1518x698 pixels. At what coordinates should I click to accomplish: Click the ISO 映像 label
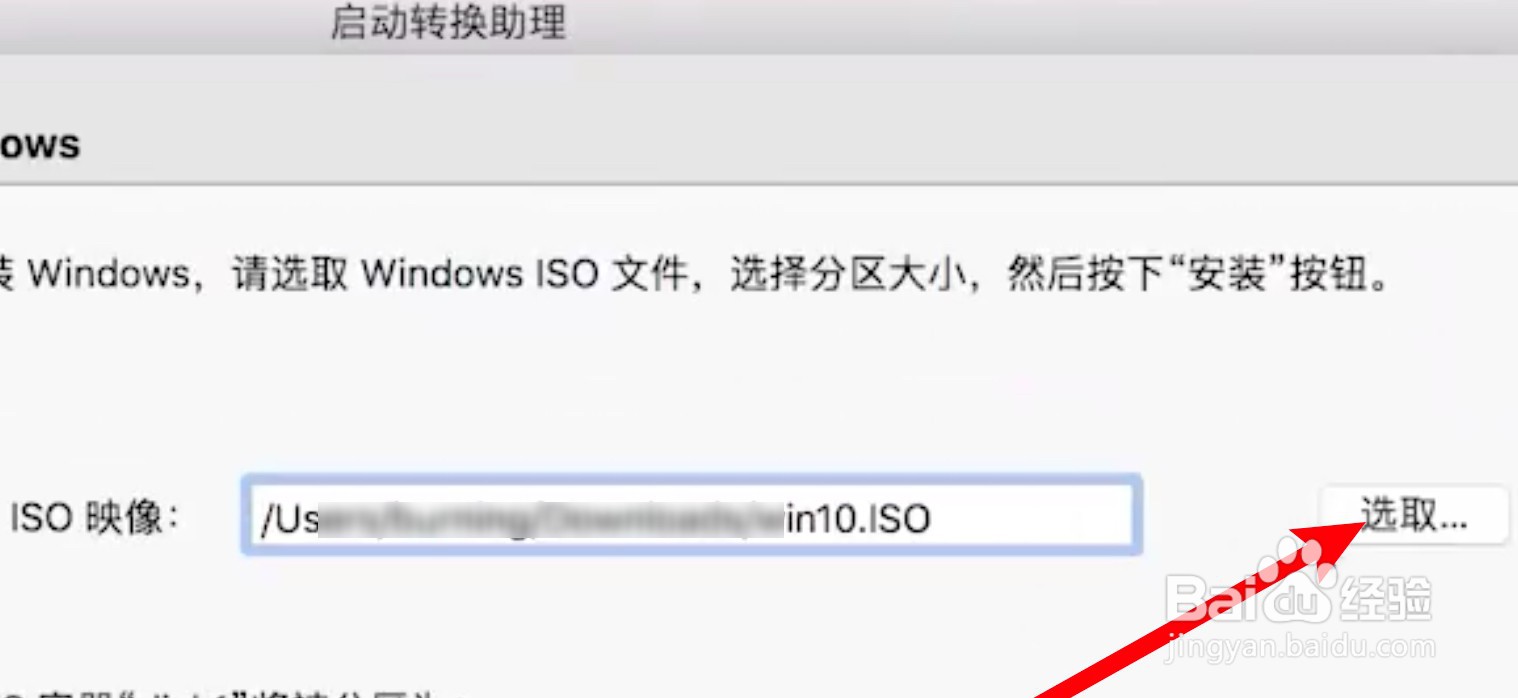click(95, 517)
